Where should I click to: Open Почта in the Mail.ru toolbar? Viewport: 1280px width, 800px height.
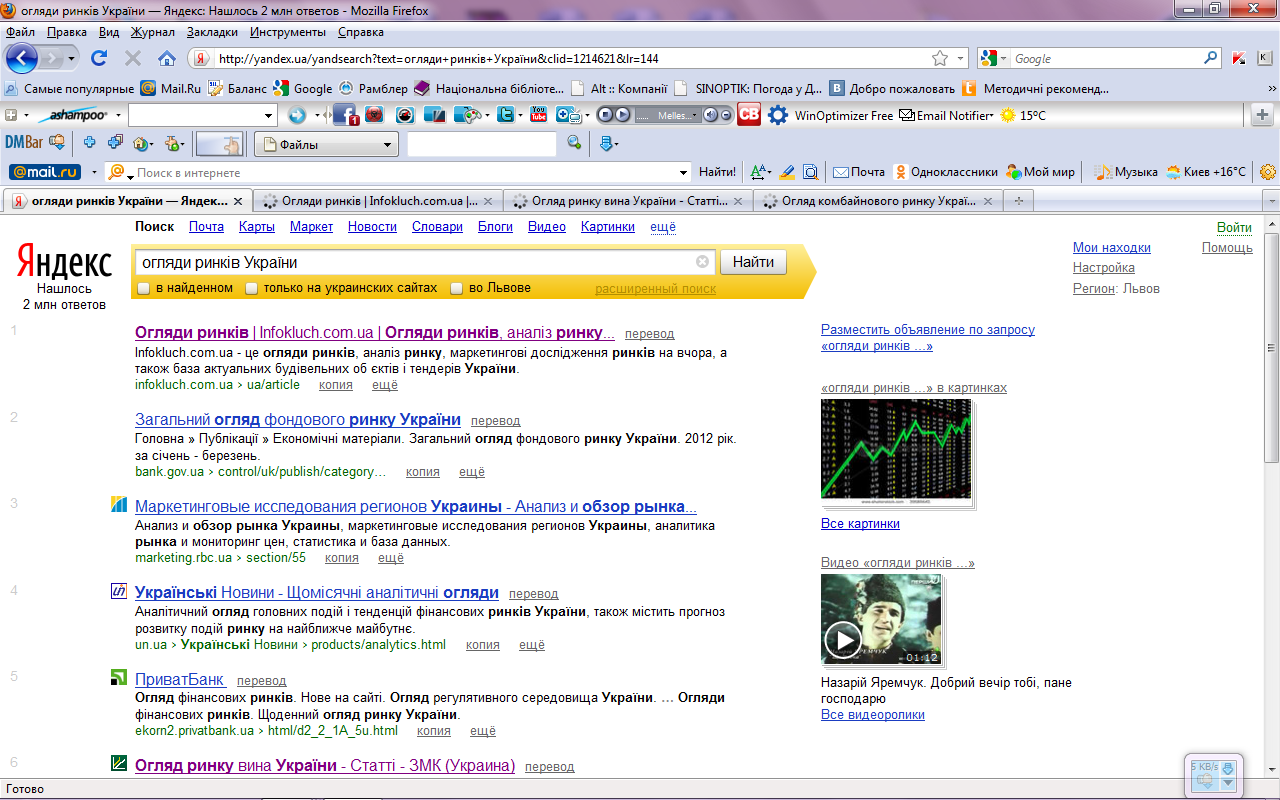pyautogui.click(x=859, y=172)
